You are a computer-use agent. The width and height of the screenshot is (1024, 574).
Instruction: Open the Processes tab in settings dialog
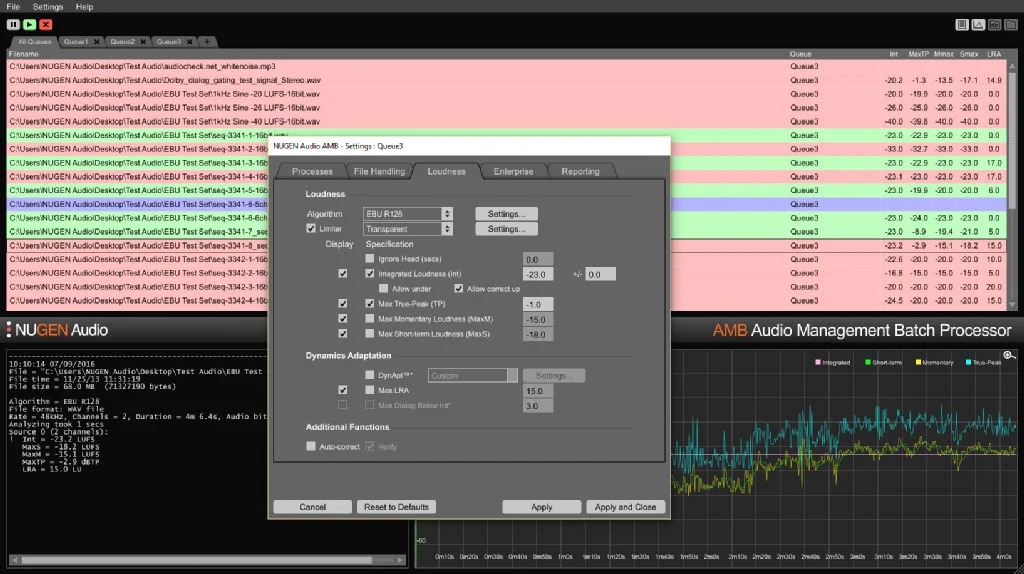(x=312, y=171)
